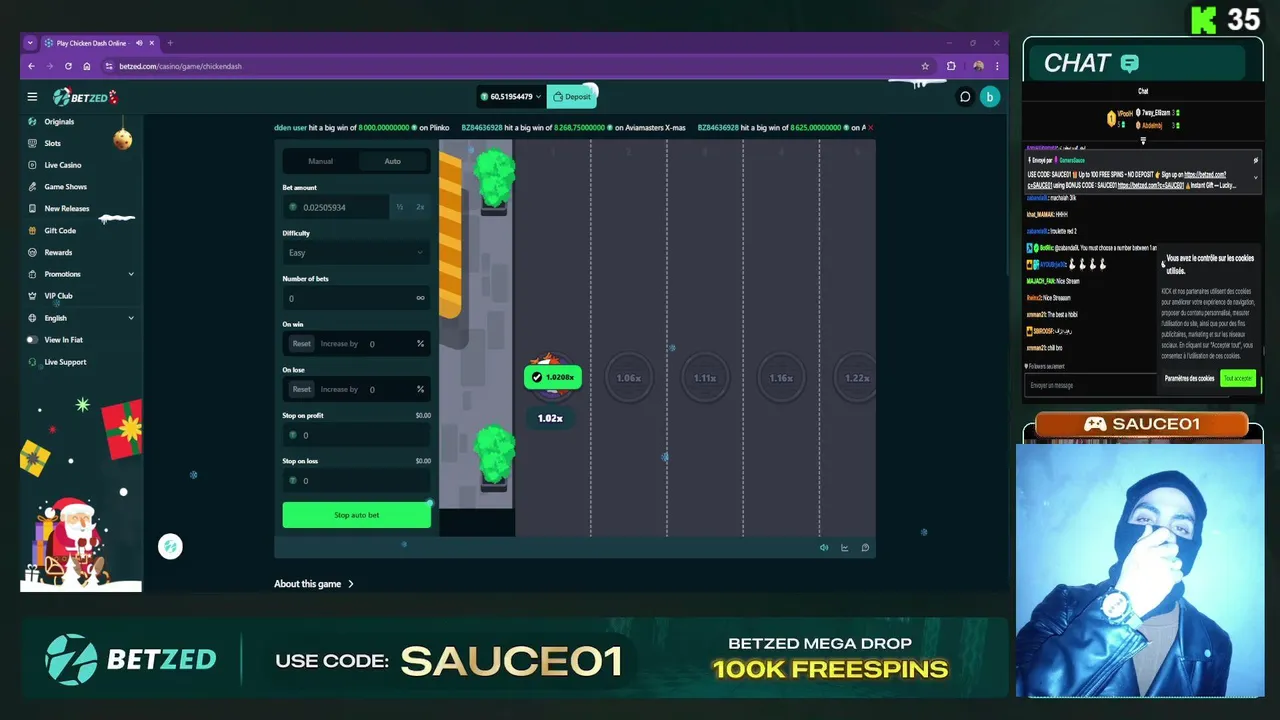Viewport: 1280px width, 720px height.
Task: Click Tout accepter cookie button
Action: click(1238, 378)
